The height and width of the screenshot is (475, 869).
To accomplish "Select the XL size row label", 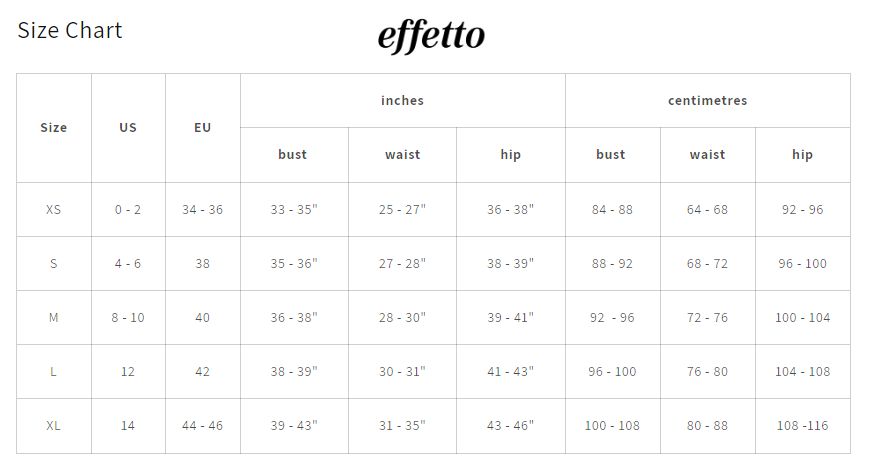I will pyautogui.click(x=54, y=426).
